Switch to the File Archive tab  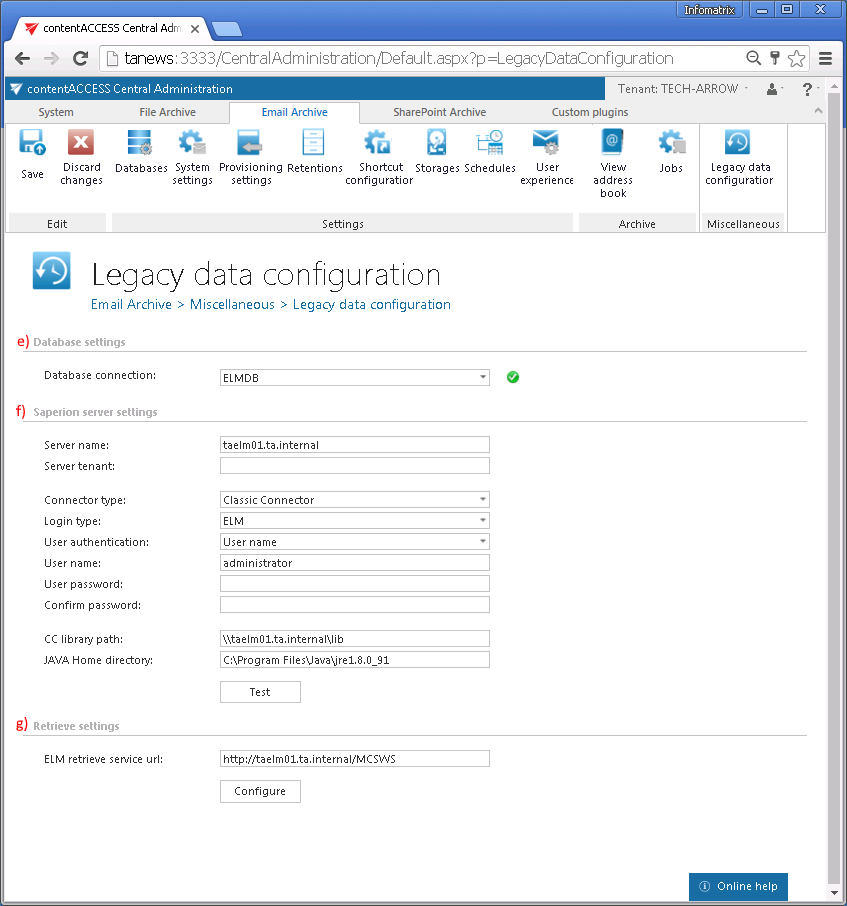point(167,112)
